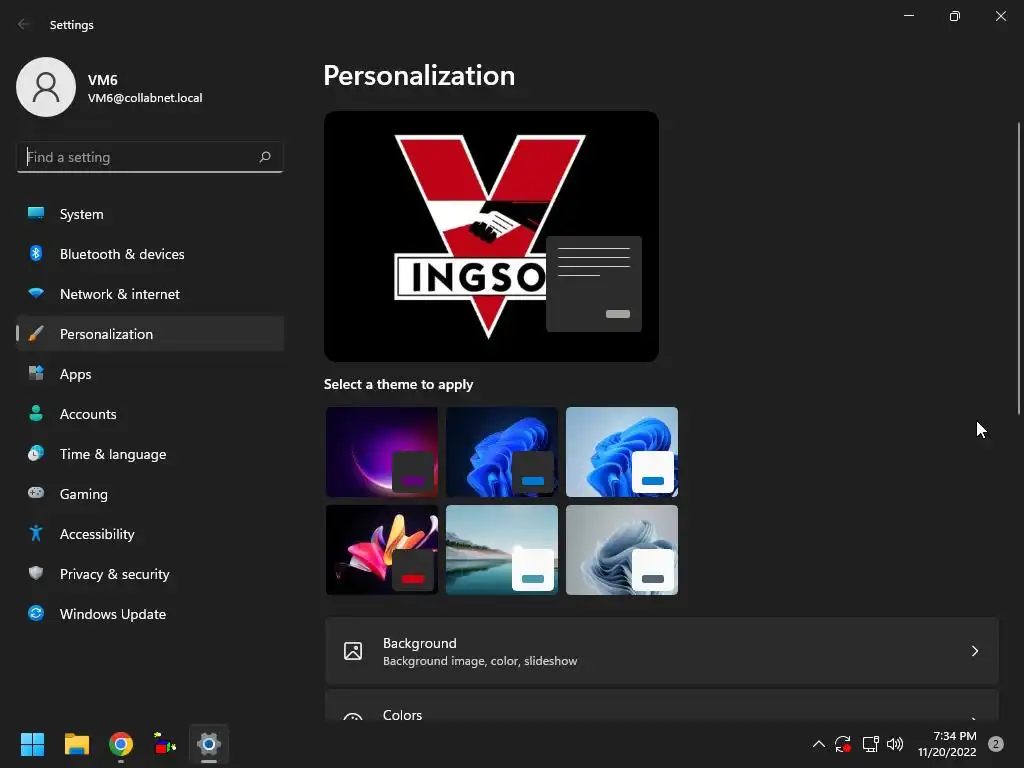Click the back arrow in Settings title bar
1024x768 pixels.
click(x=24, y=24)
